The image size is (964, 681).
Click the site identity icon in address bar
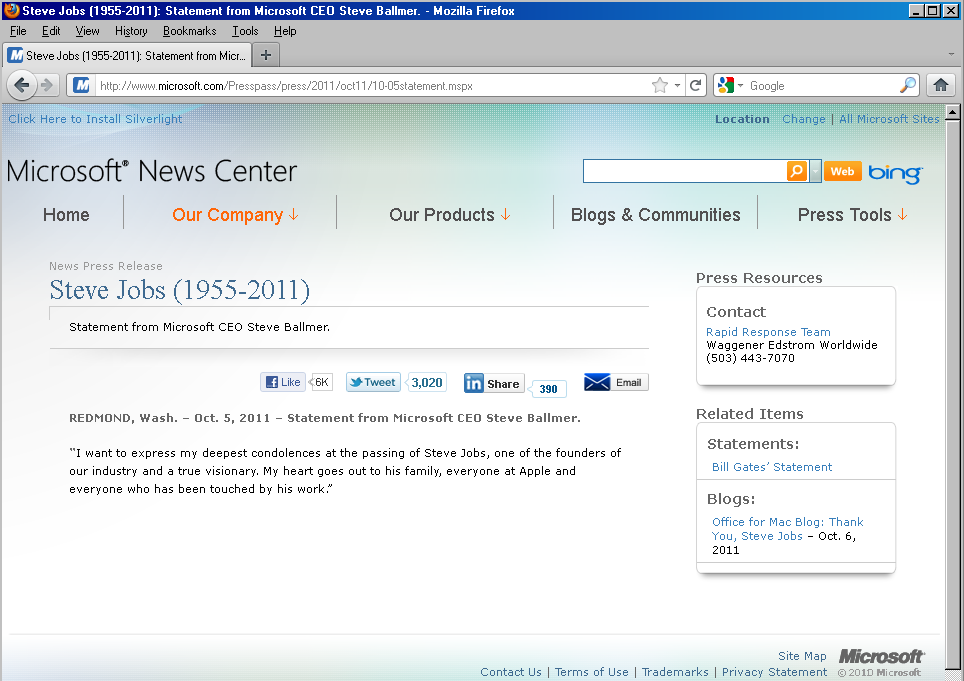82,85
